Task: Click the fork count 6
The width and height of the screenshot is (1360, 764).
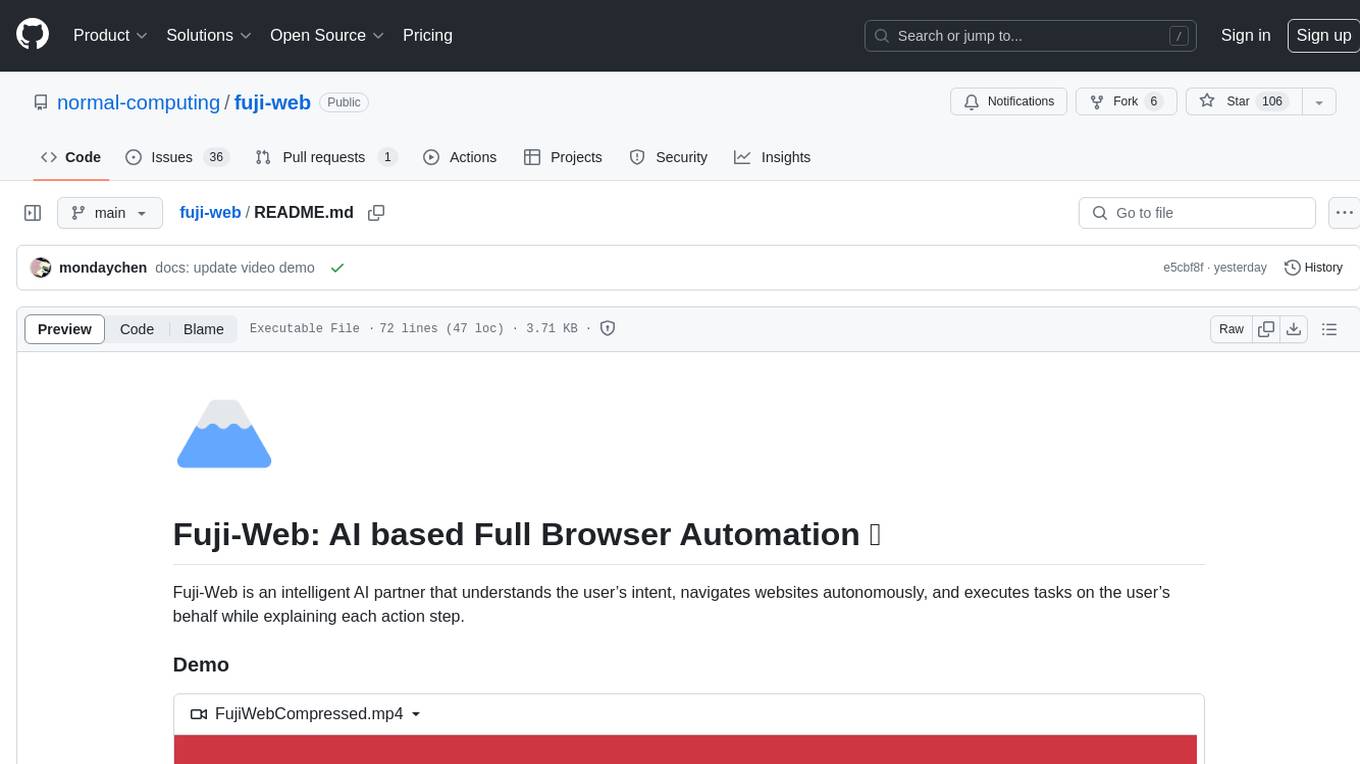Action: pos(1153,102)
